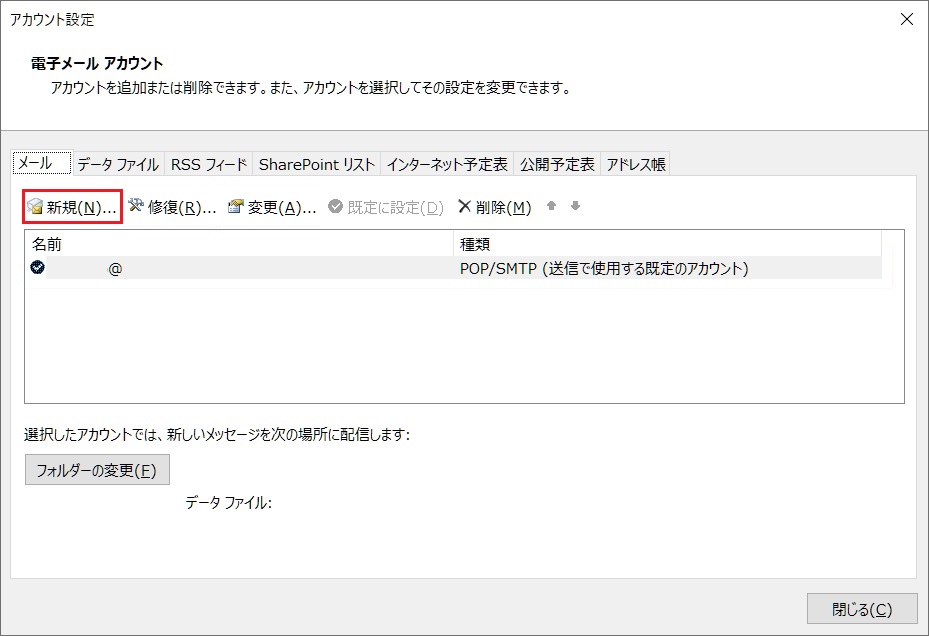
Task: Sort accounts by the 種類 column header
Action: tap(666, 244)
